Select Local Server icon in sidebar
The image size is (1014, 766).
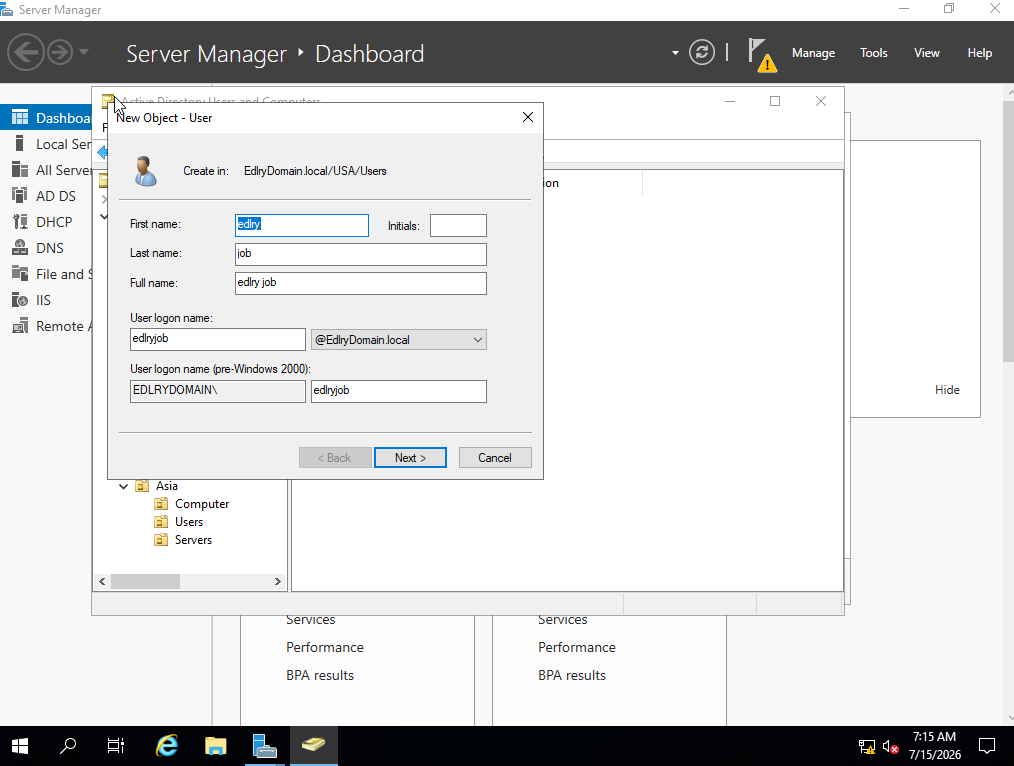19,144
